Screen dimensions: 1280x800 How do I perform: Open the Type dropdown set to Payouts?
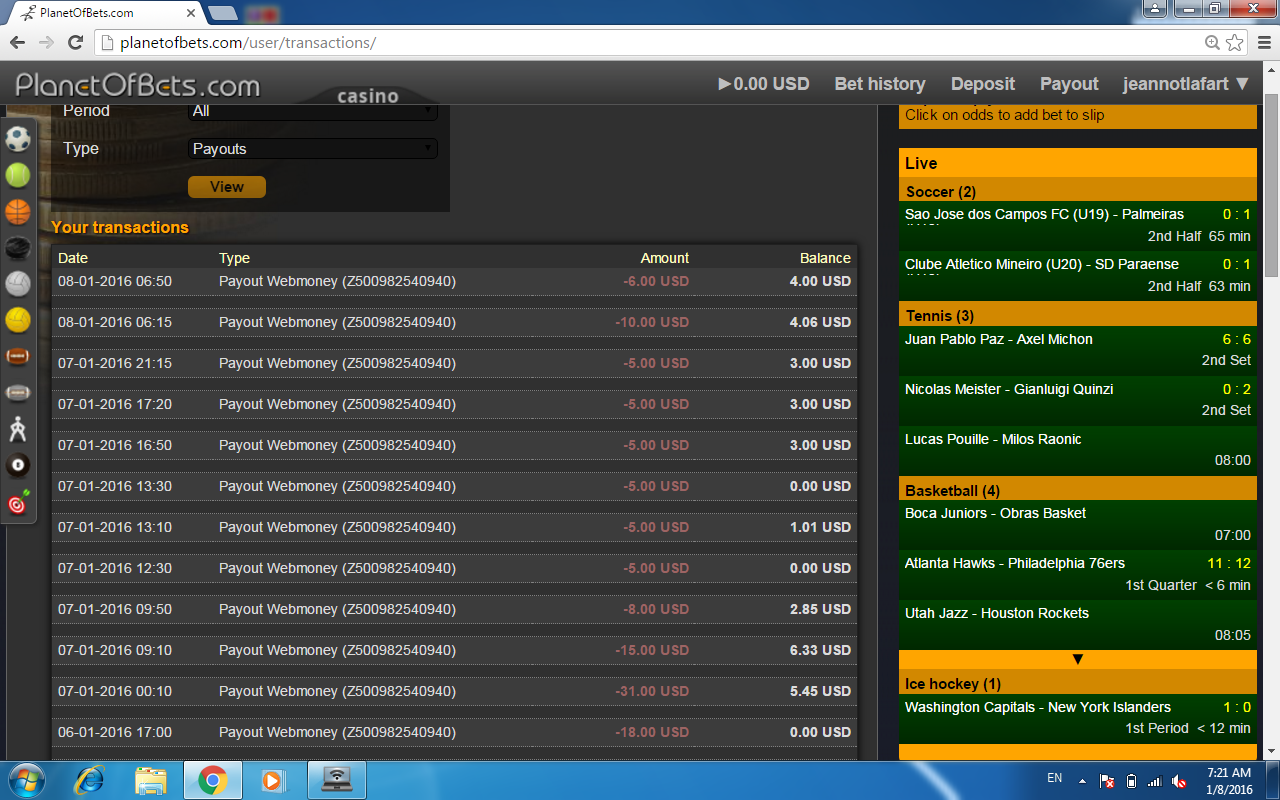[313, 149]
